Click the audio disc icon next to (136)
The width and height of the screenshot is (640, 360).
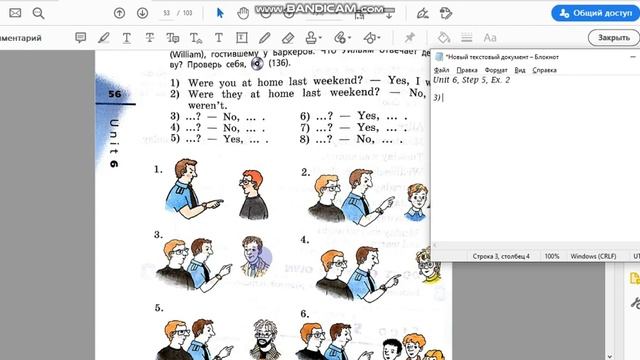pos(257,64)
